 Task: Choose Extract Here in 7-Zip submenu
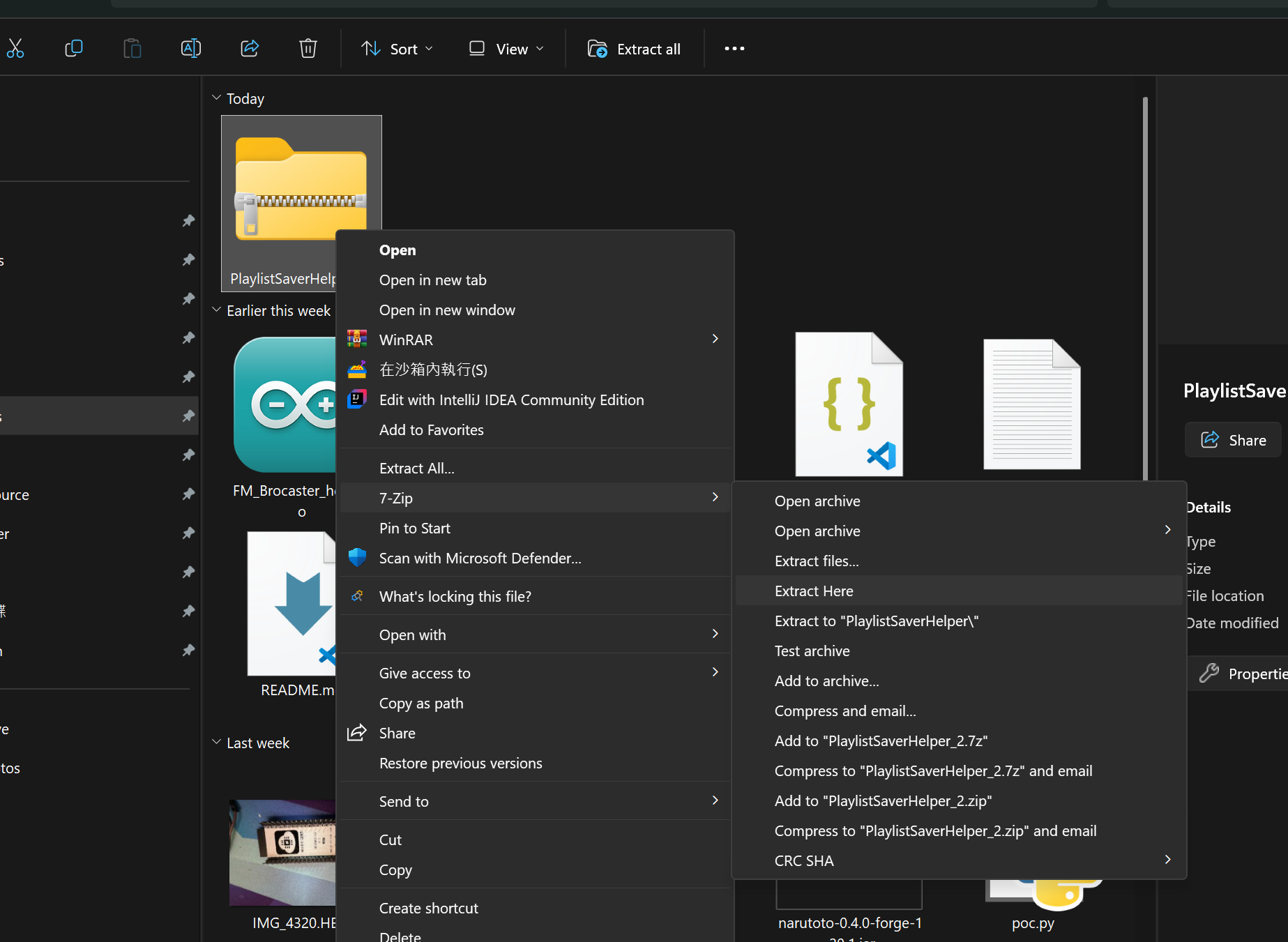[959, 591]
